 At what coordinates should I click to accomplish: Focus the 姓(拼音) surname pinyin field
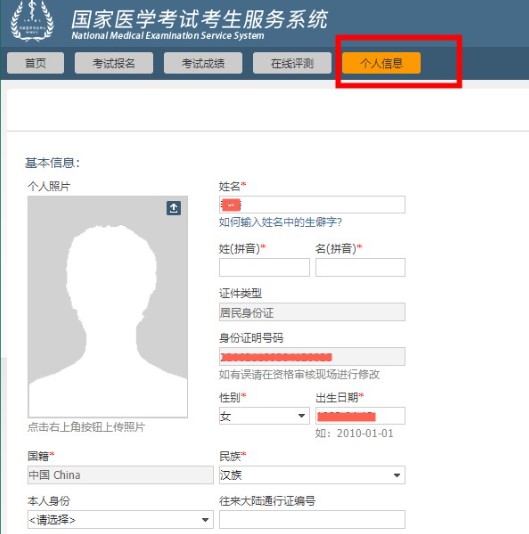(x=264, y=267)
